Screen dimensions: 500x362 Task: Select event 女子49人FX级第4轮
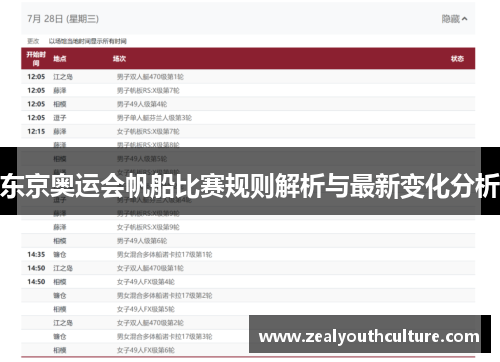point(146,282)
